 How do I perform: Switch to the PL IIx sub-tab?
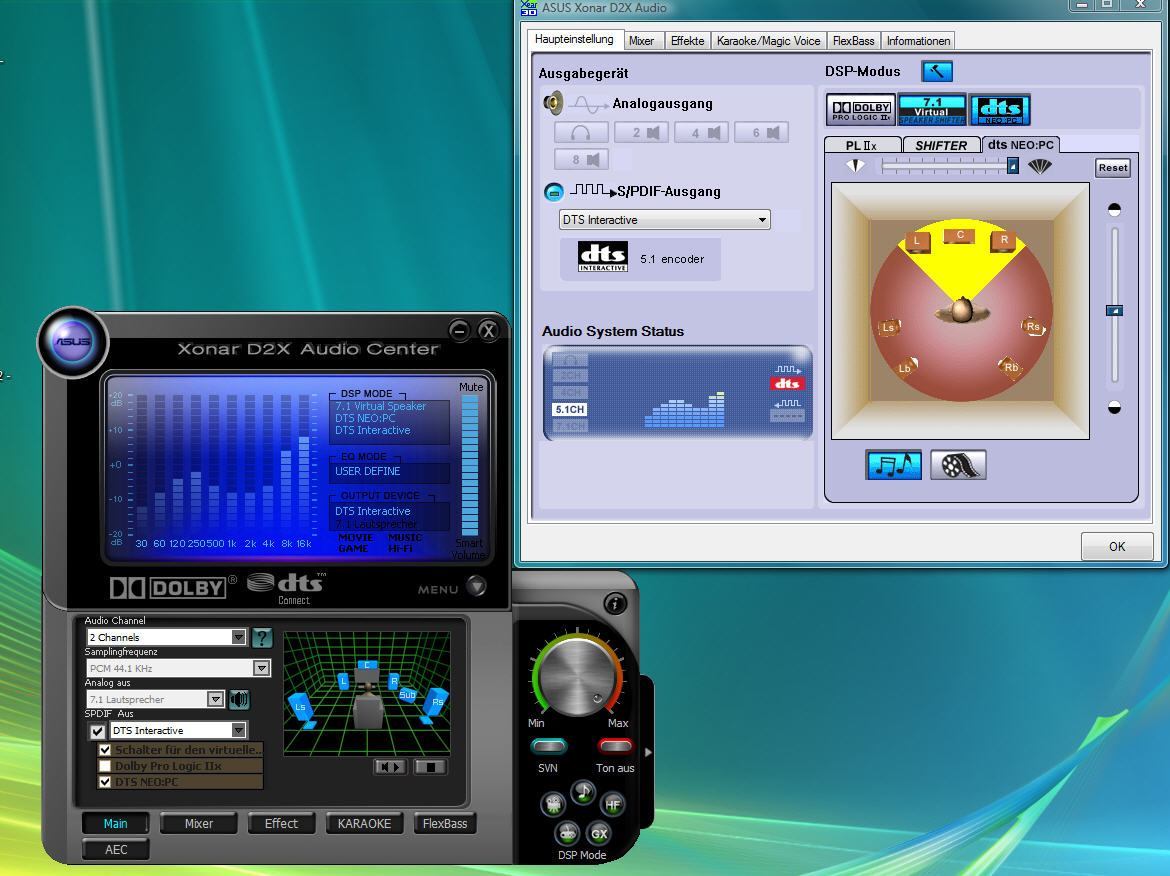pos(862,145)
